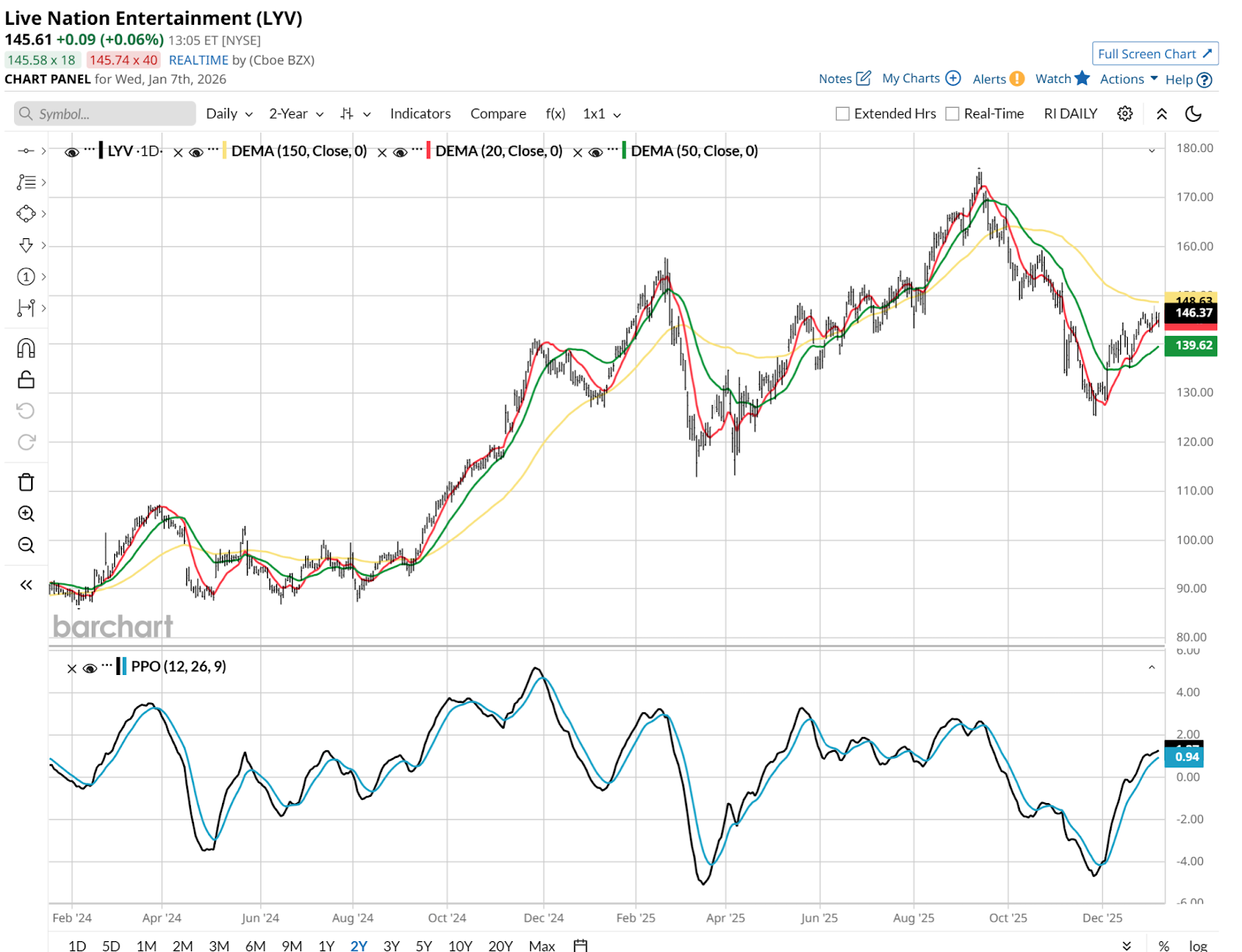Image resolution: width=1242 pixels, height=952 pixels.
Task: Click the zoom in magnifier icon
Action: 26,514
